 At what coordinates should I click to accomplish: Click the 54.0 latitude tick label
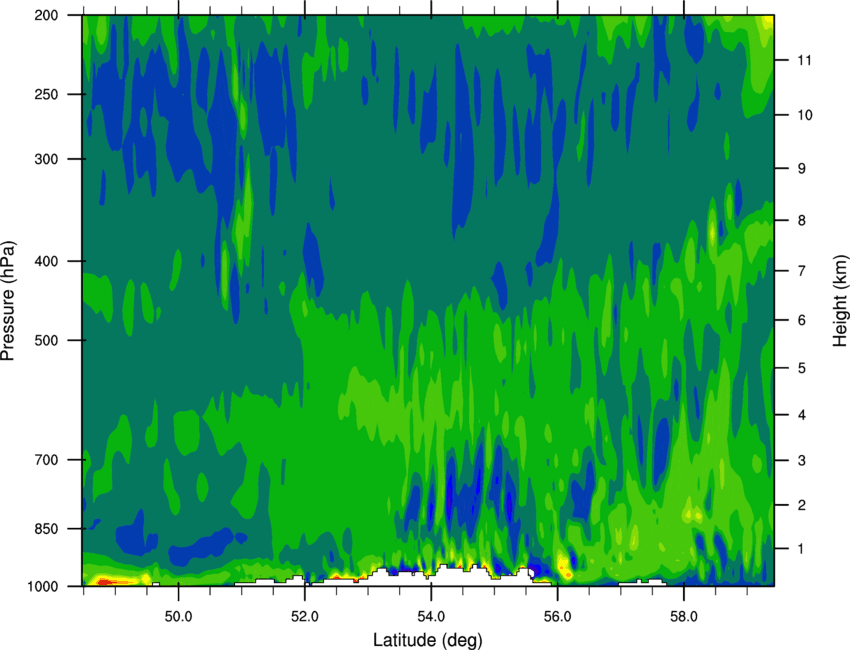431,617
